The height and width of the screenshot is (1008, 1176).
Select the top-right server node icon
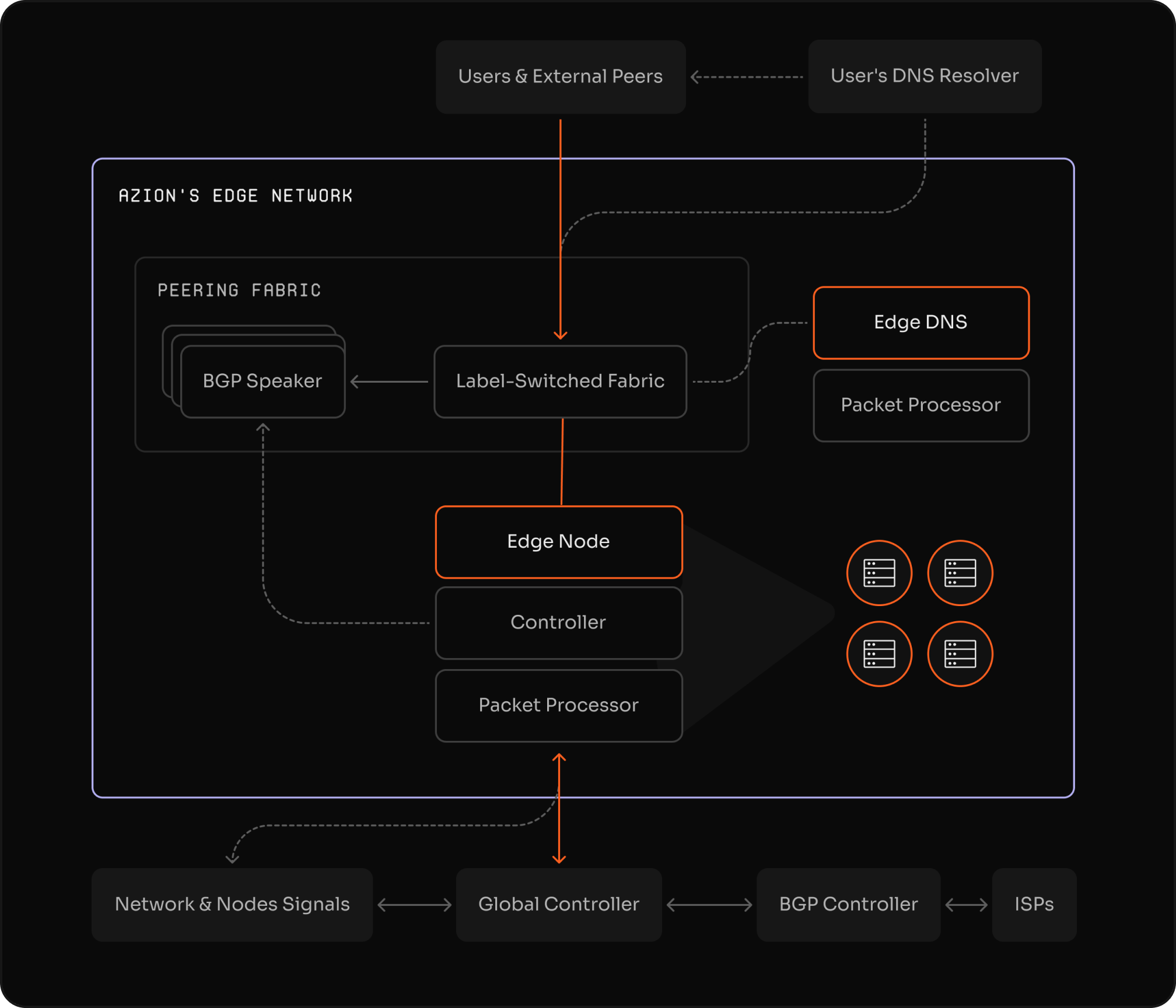coord(960,573)
